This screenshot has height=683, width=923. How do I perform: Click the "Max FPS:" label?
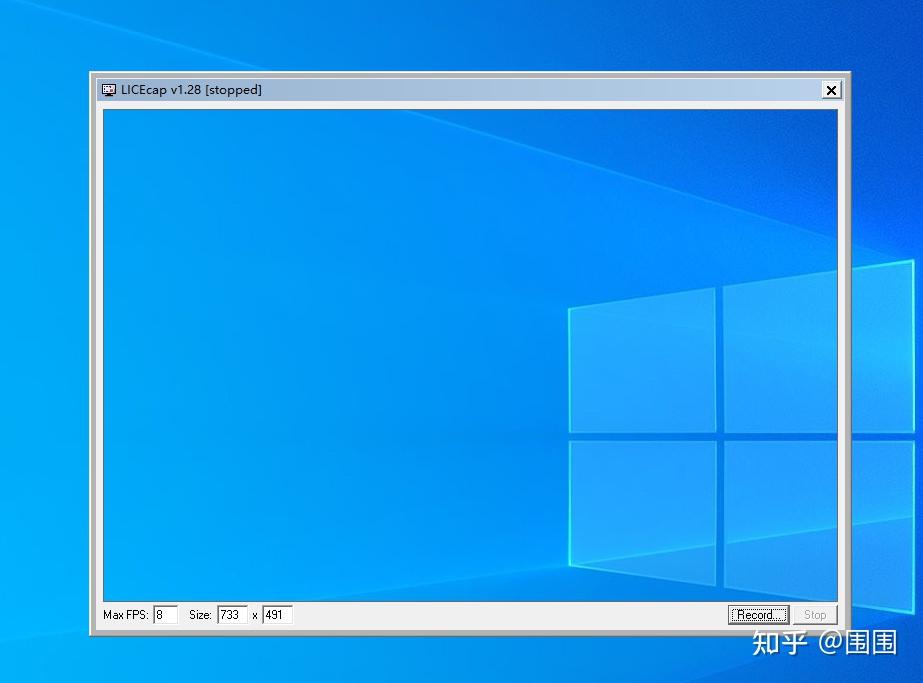[126, 615]
